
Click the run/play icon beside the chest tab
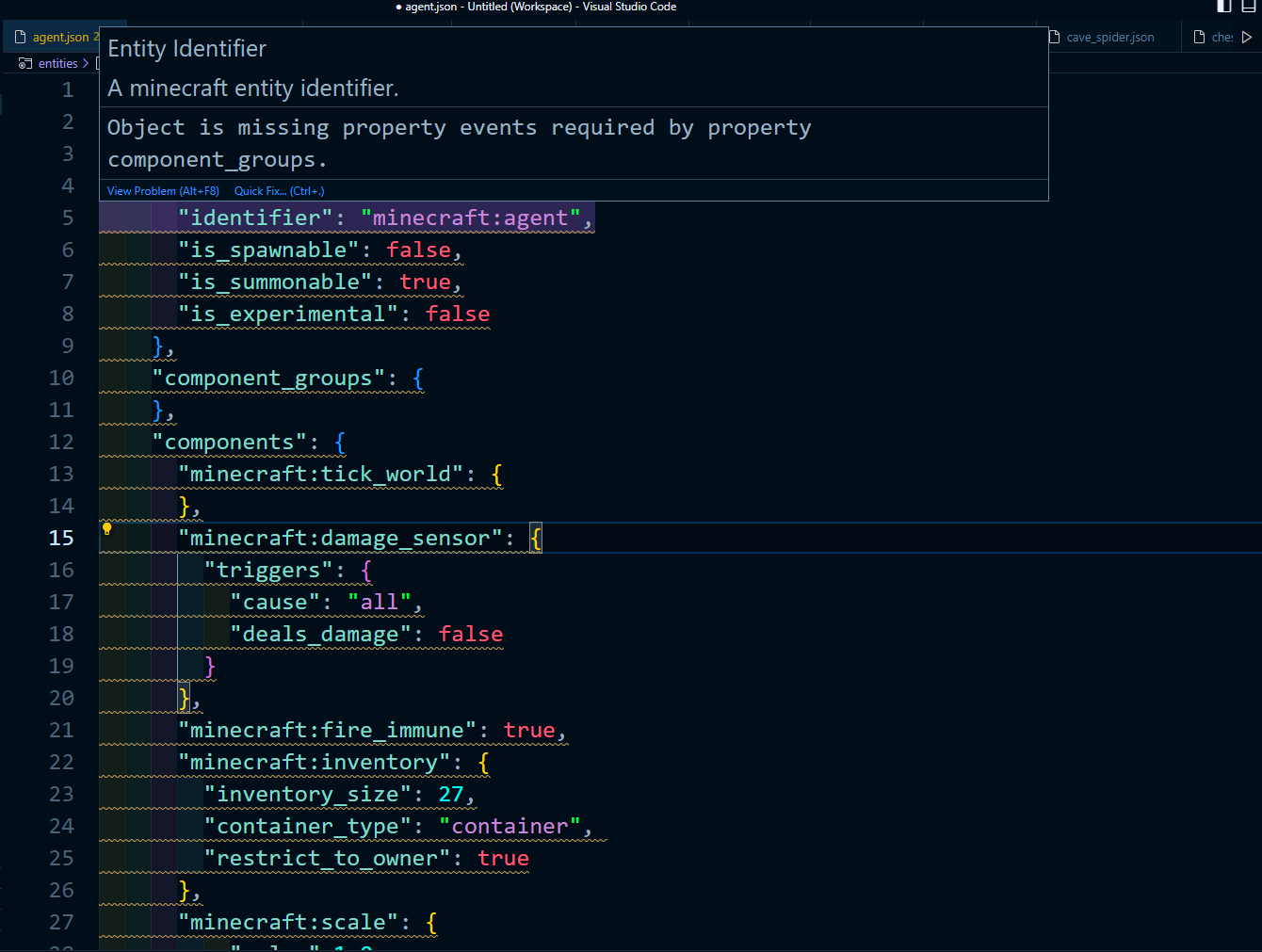tap(1248, 37)
